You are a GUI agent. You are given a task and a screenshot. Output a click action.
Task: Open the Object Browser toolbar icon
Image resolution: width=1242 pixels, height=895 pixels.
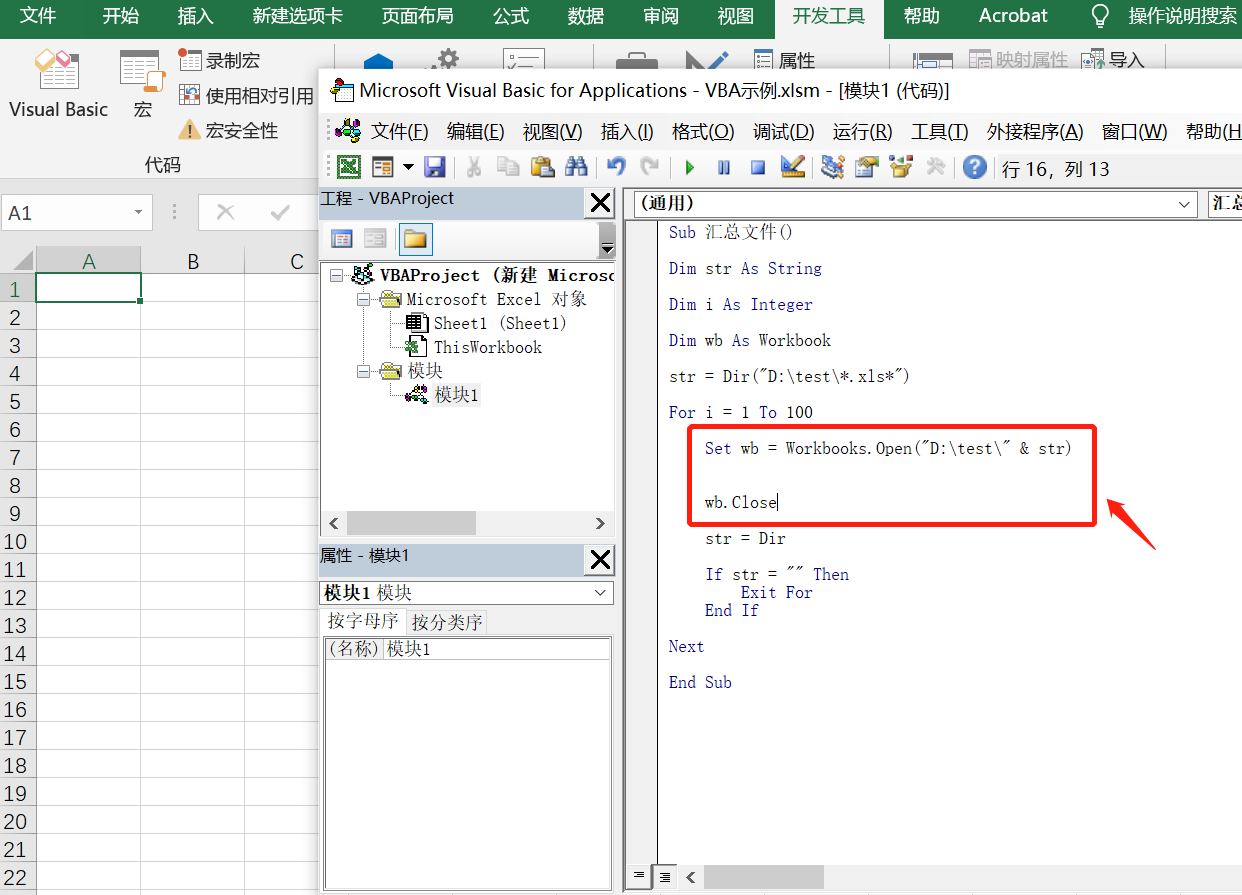coord(901,167)
